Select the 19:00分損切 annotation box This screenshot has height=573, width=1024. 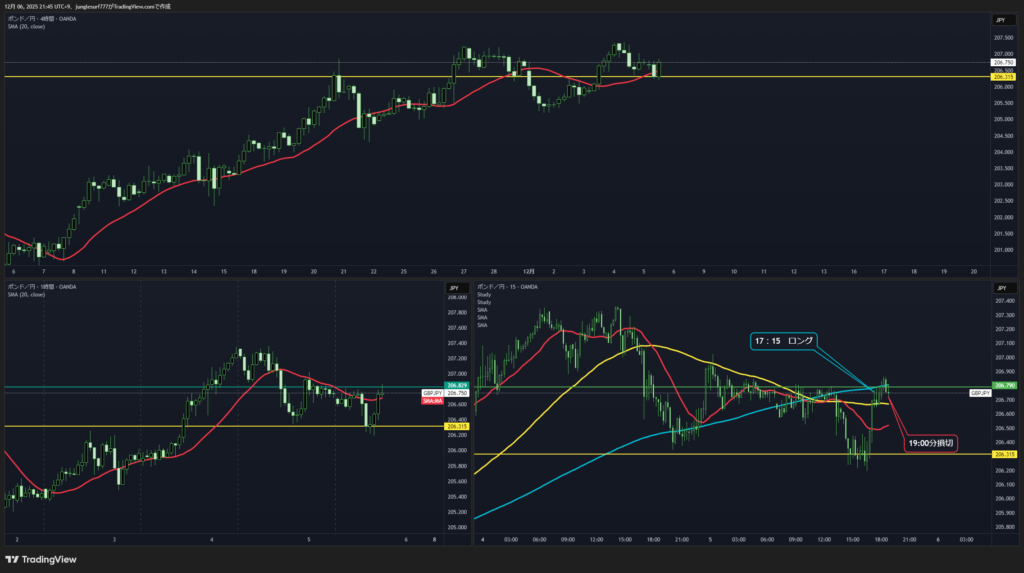[x=930, y=441]
